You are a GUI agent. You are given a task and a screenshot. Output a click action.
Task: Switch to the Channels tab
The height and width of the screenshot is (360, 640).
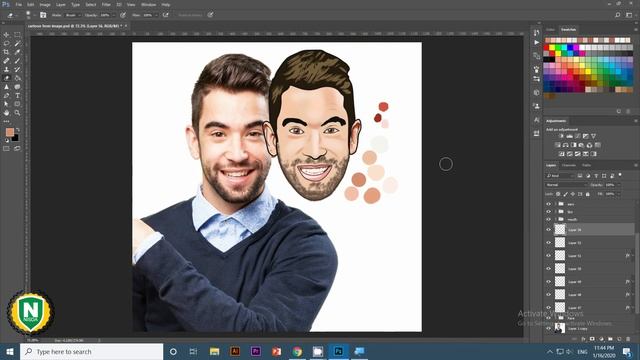(x=569, y=165)
